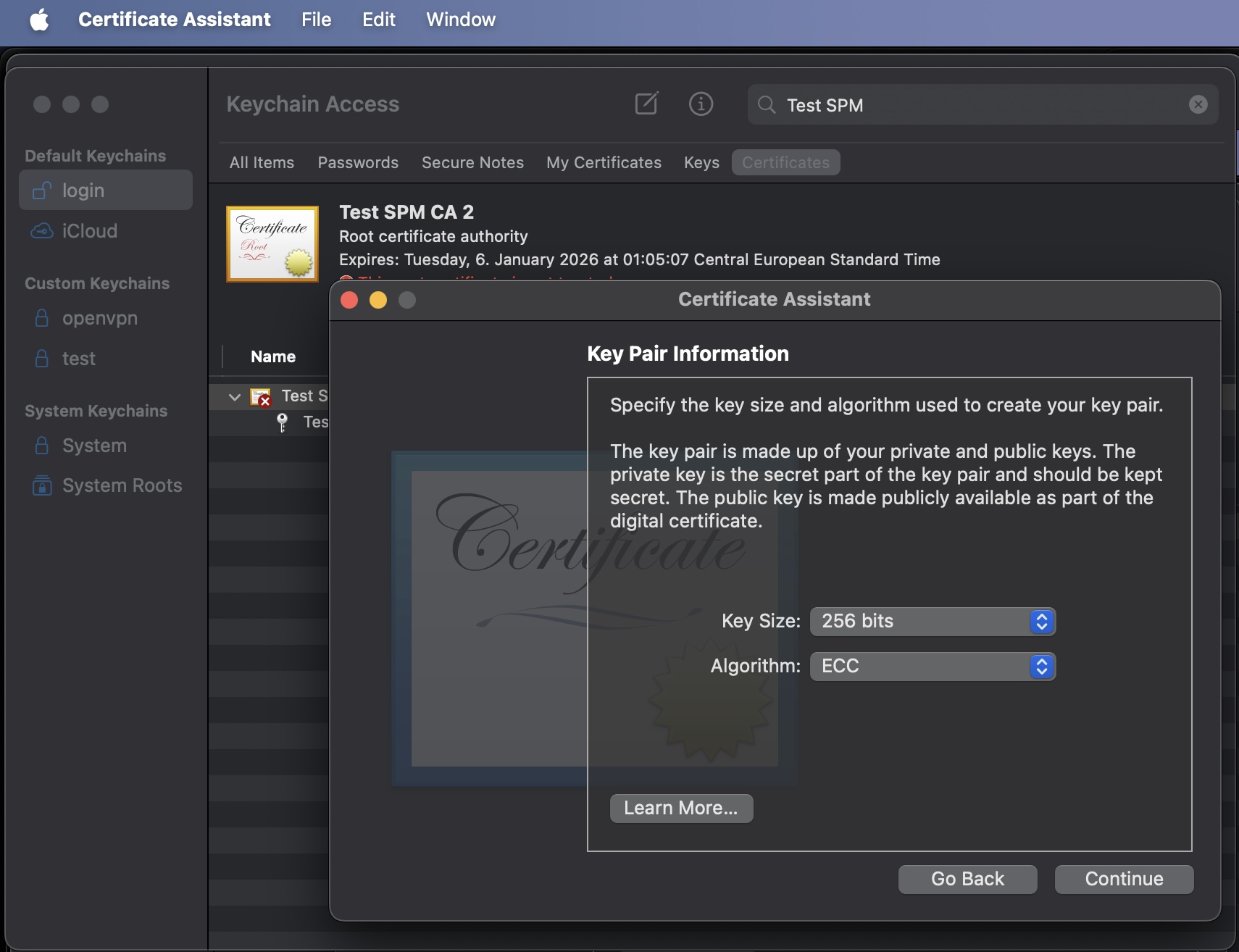The height and width of the screenshot is (952, 1239).
Task: Click the unlocked padlock icon beside login
Action: click(x=42, y=191)
